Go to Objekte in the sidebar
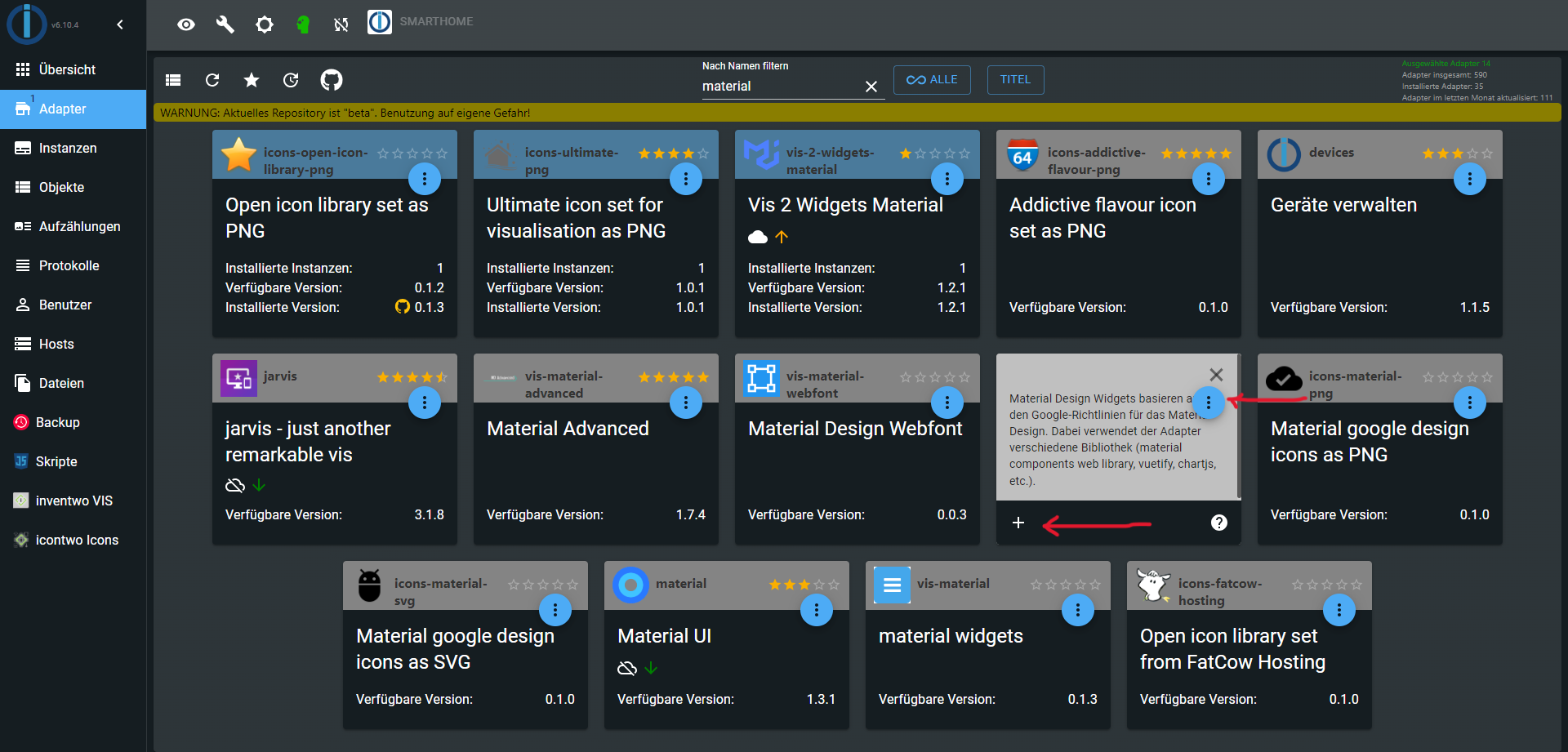This screenshot has width=1568, height=752. click(73, 187)
